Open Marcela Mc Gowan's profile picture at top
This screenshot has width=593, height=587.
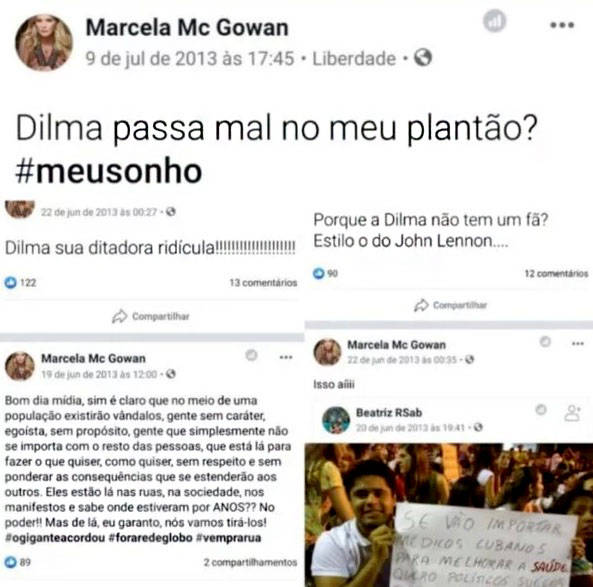coord(44,42)
